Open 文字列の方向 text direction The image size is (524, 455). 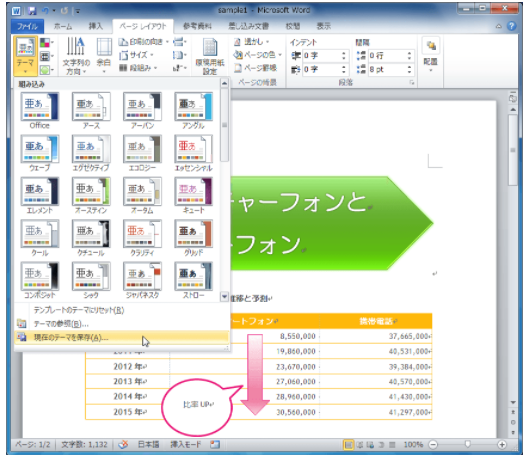click(76, 56)
